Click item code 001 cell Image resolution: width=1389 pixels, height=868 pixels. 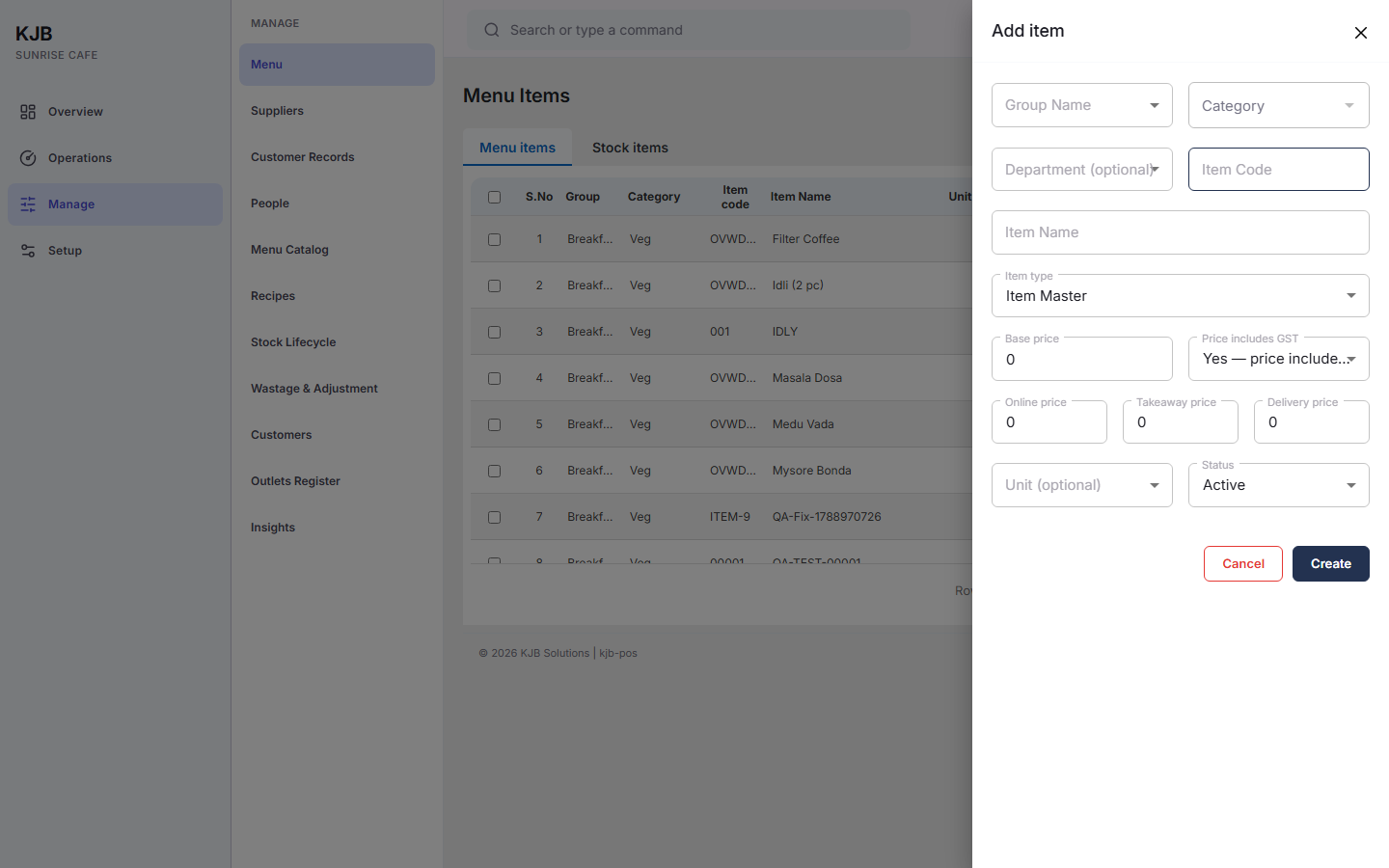720,332
